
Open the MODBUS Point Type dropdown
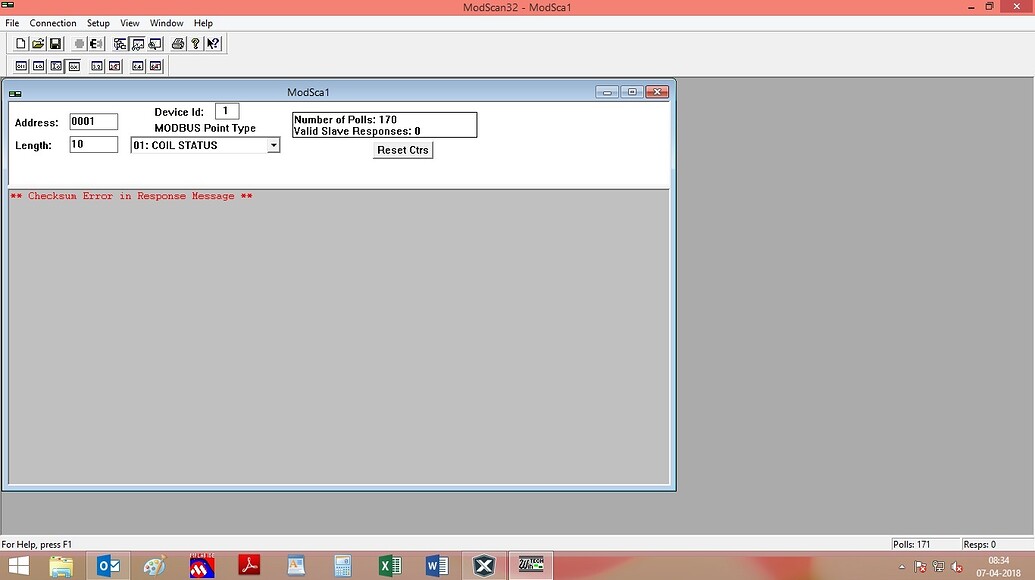[x=273, y=145]
